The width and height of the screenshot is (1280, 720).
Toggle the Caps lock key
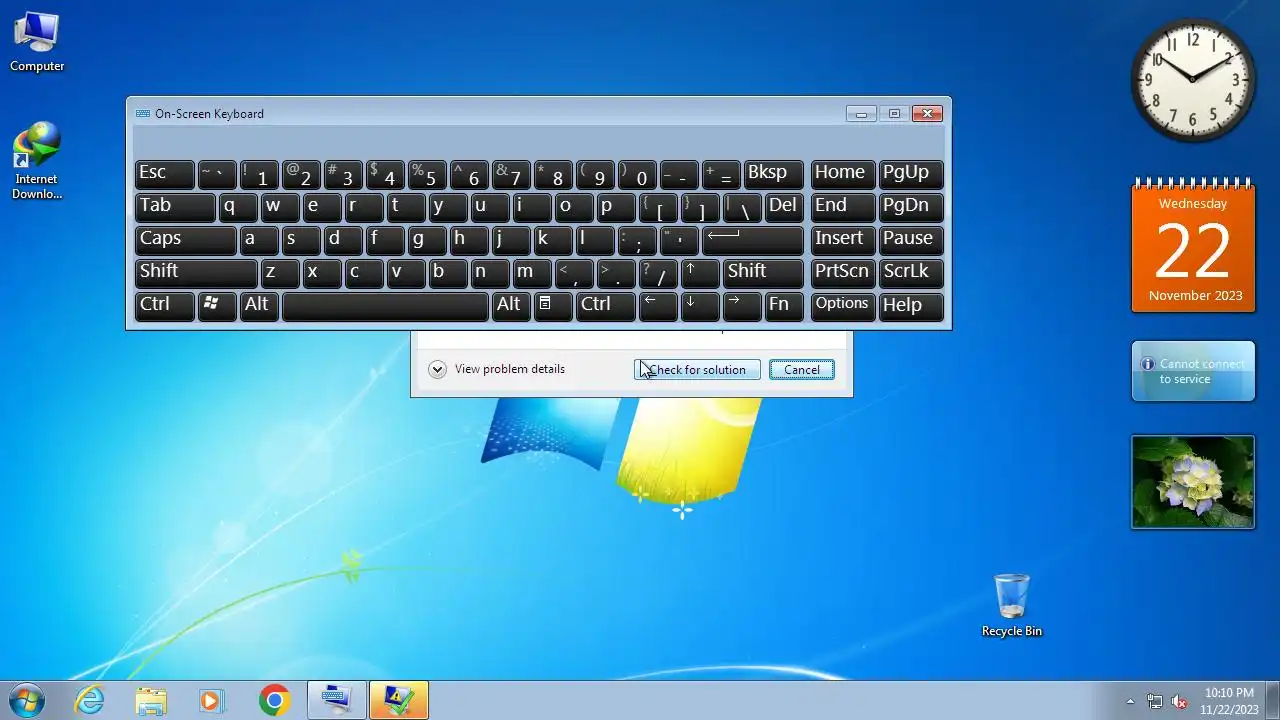pyautogui.click(x=185, y=240)
